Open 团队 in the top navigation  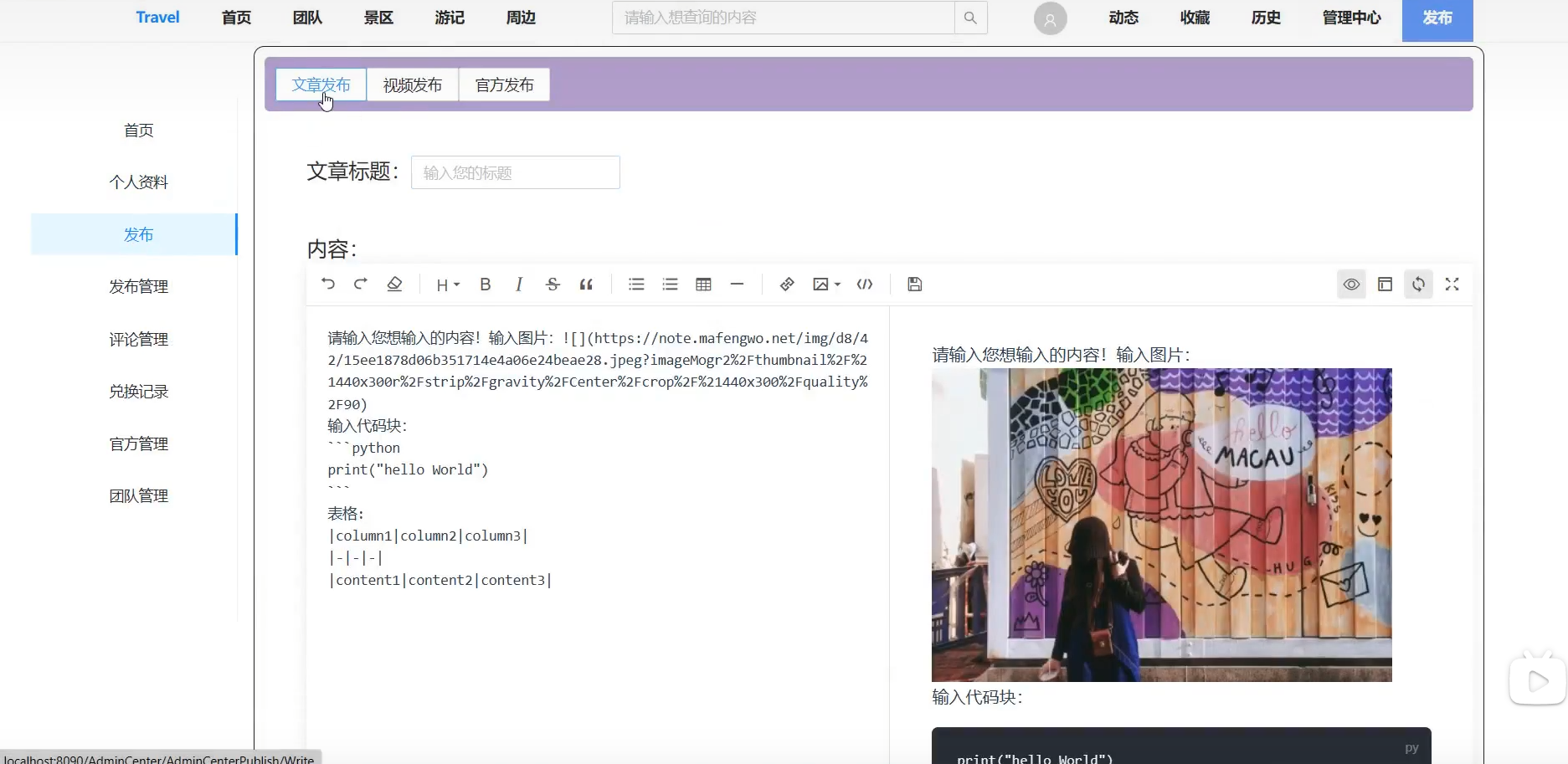click(307, 18)
